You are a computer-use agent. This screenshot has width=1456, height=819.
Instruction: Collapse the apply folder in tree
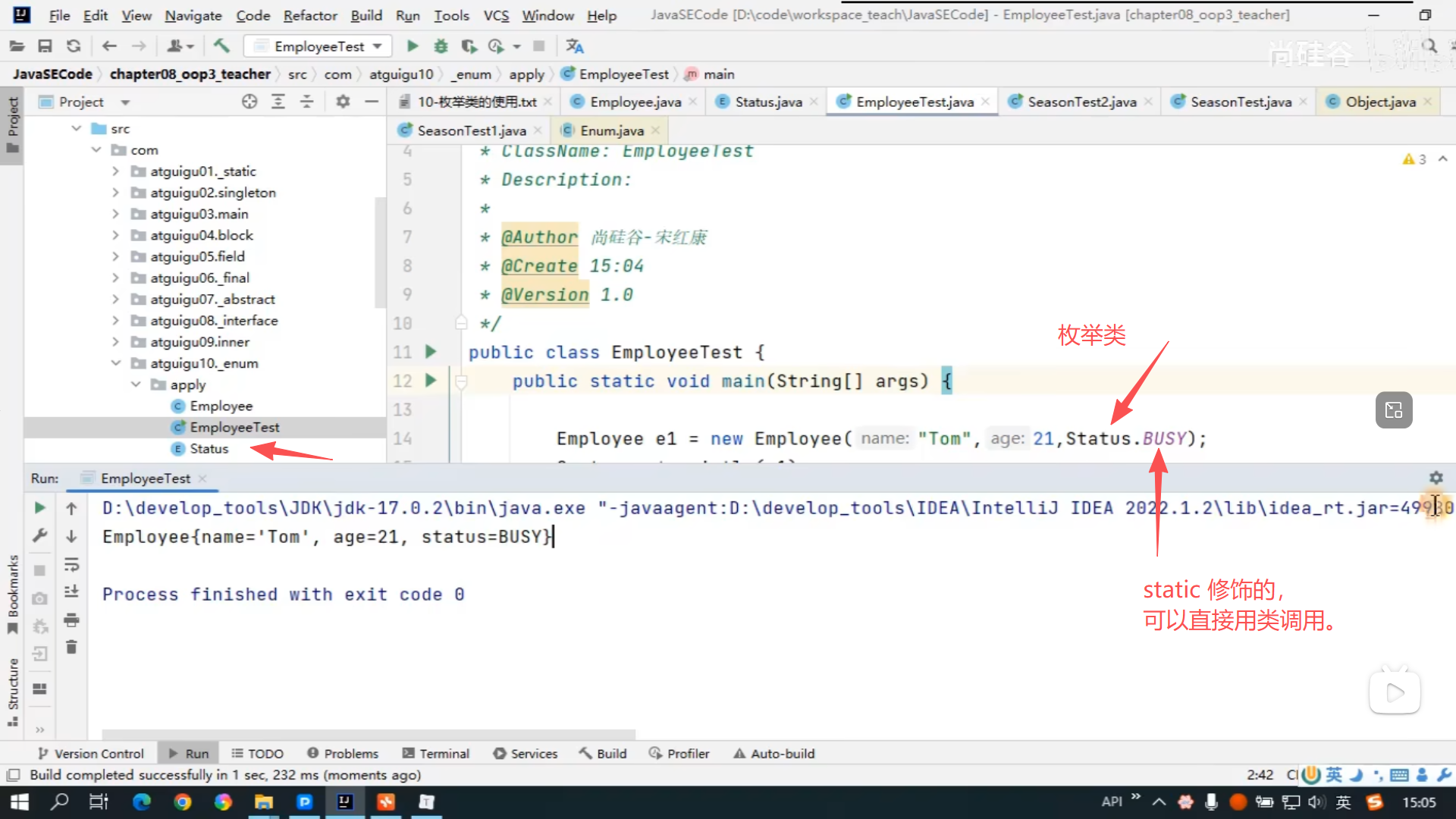coord(136,384)
